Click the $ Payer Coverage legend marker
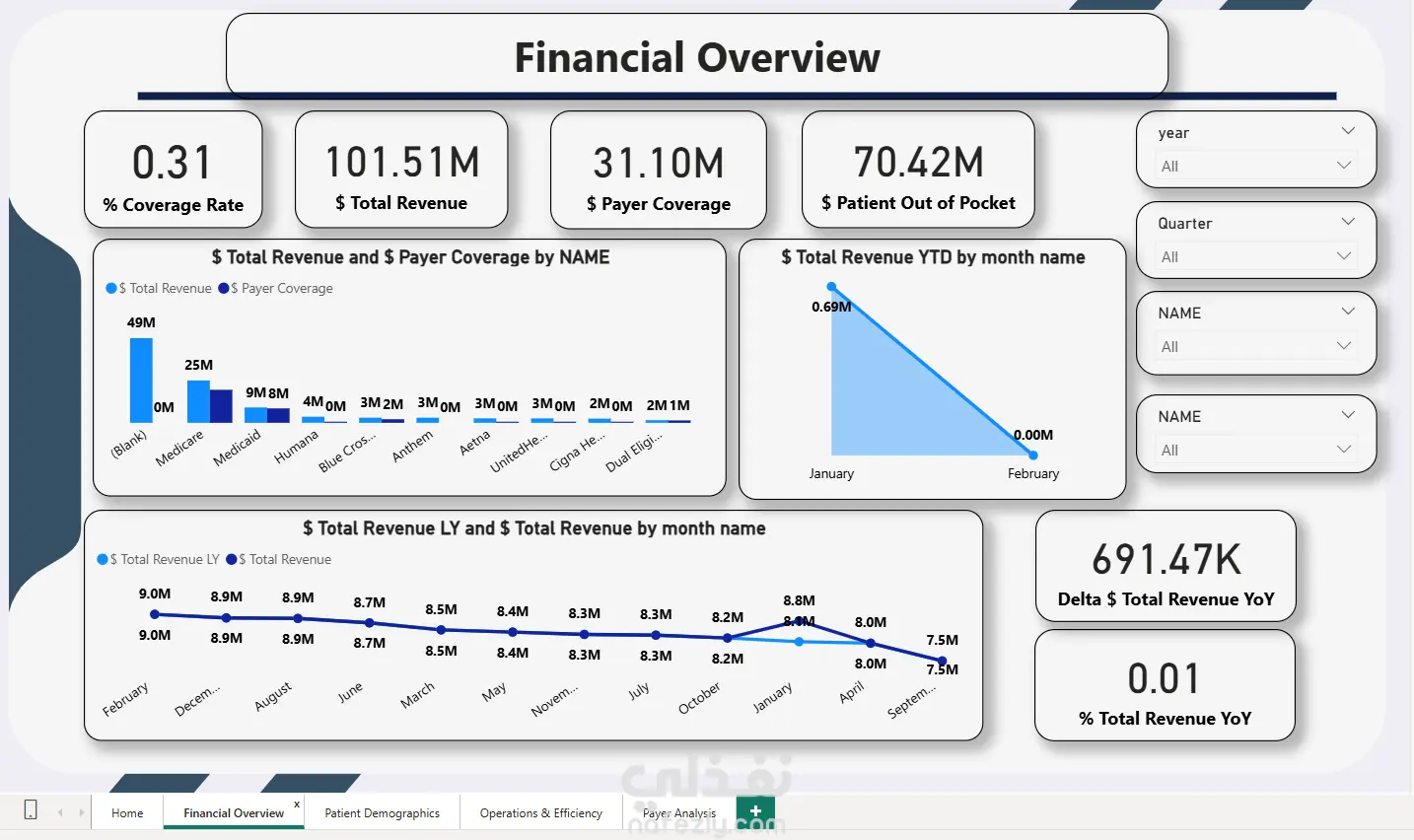 pyautogui.click(x=223, y=288)
